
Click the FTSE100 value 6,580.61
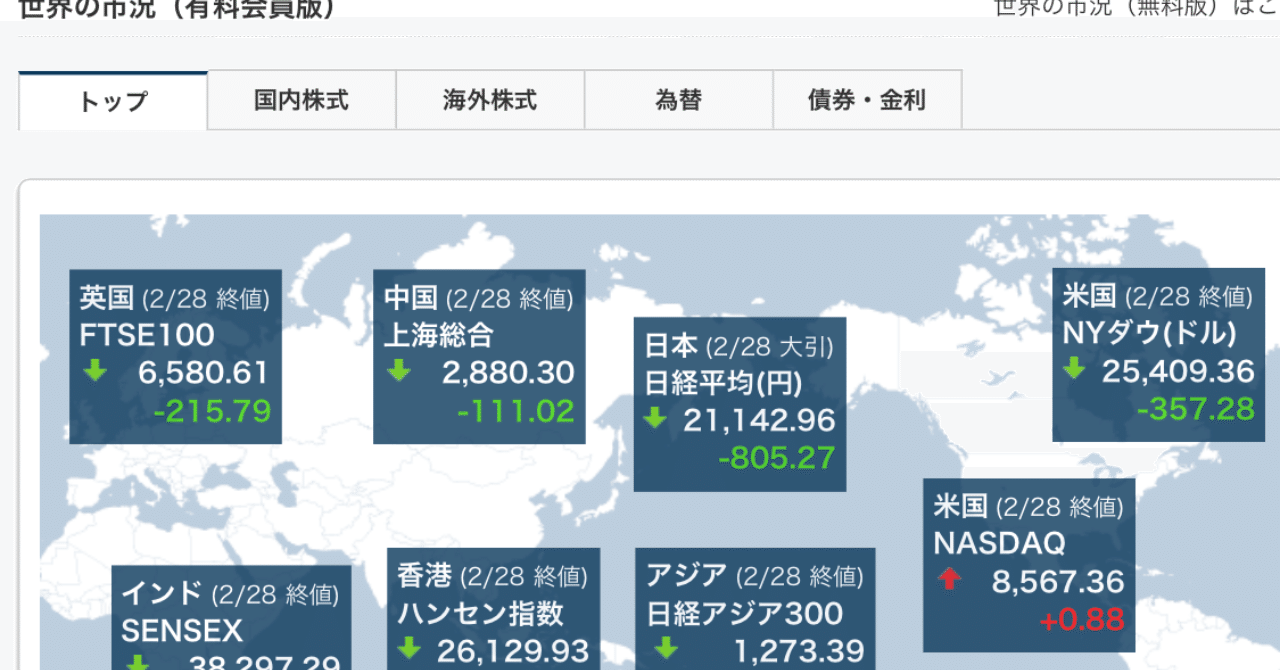coord(204,373)
